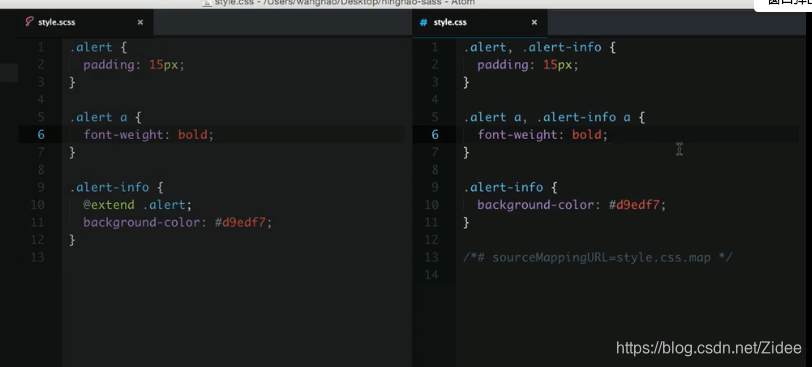The height and width of the screenshot is (367, 812).
Task: Click gutter line number 1 in style.css
Action: (x=435, y=47)
